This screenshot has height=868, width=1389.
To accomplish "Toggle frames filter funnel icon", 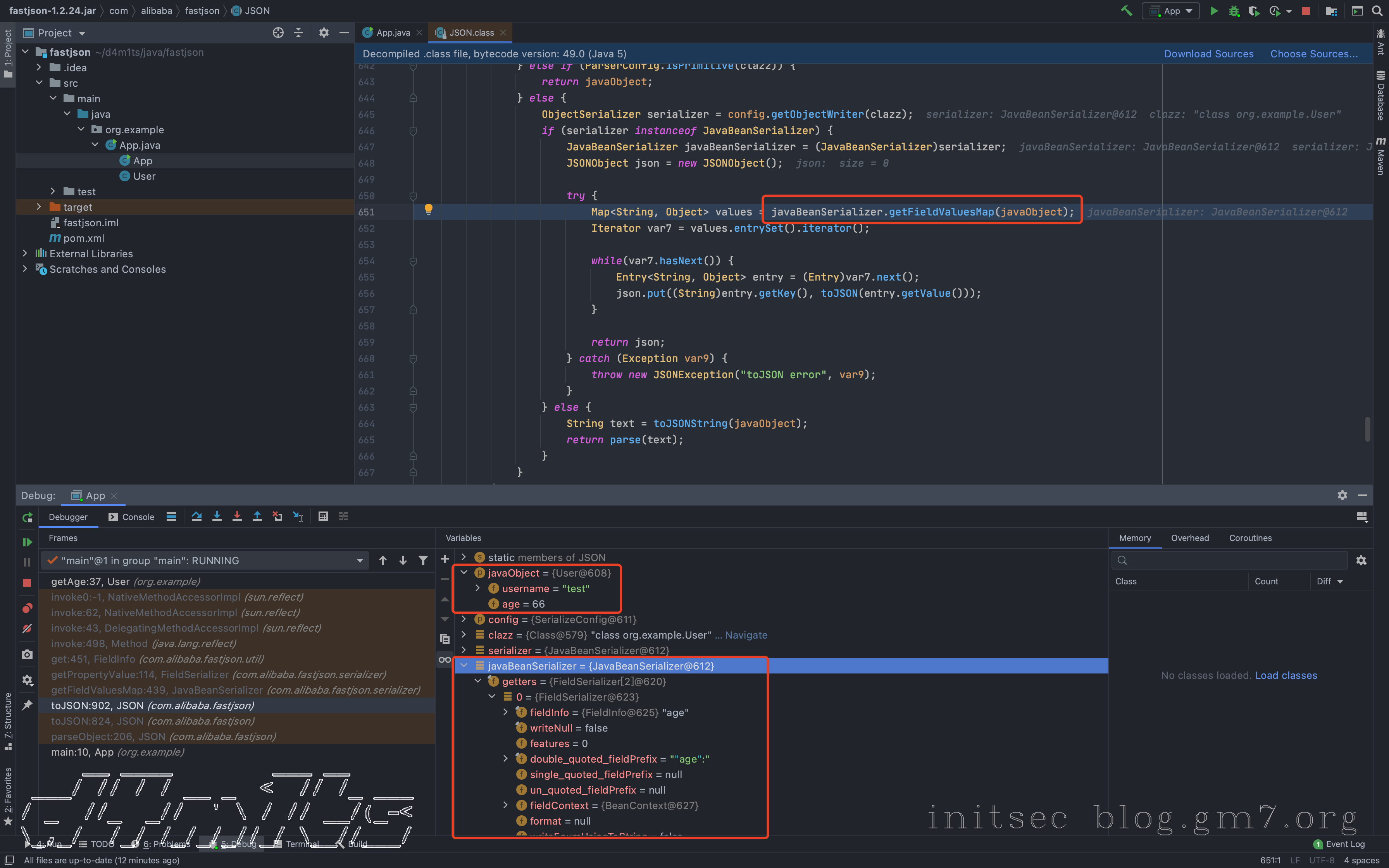I will 423,560.
